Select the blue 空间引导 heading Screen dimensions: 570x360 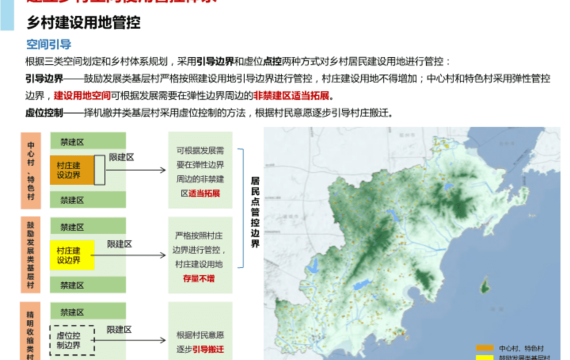click(49, 44)
